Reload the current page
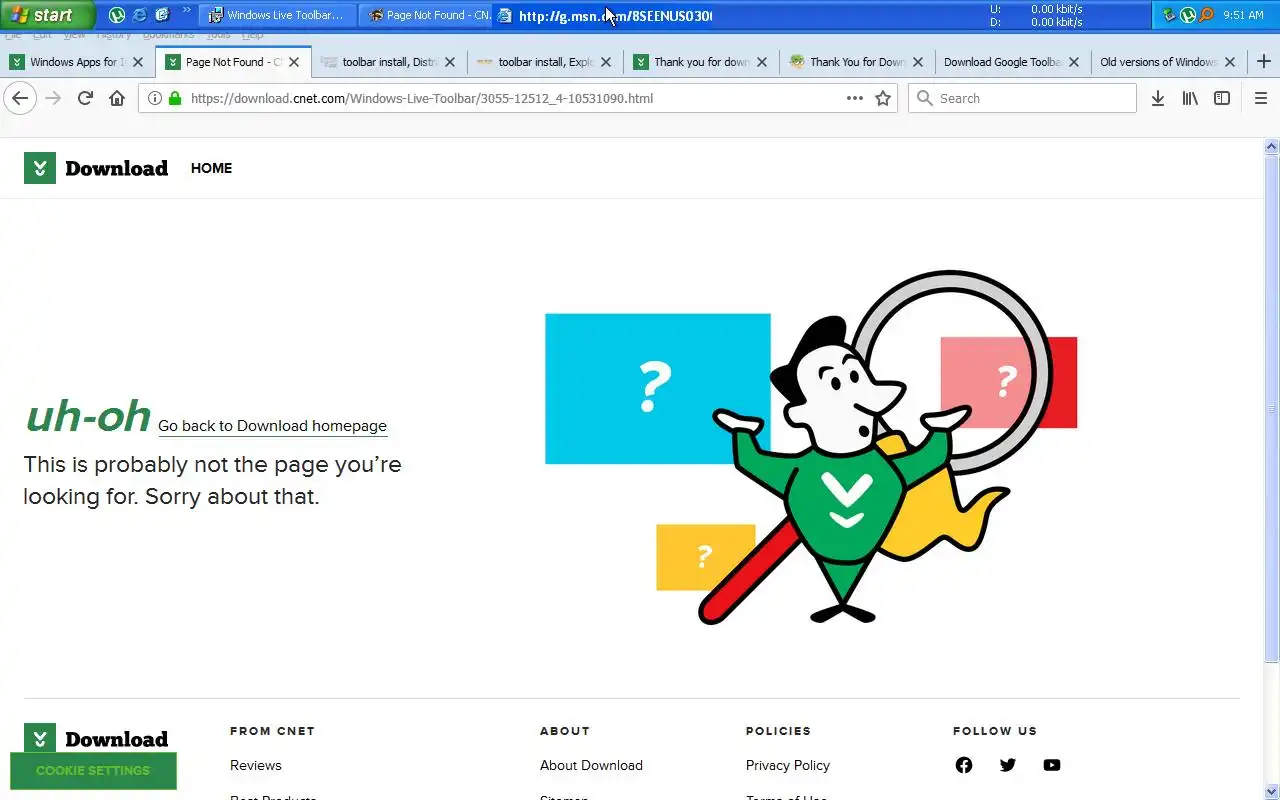The height and width of the screenshot is (800, 1280). [x=85, y=98]
